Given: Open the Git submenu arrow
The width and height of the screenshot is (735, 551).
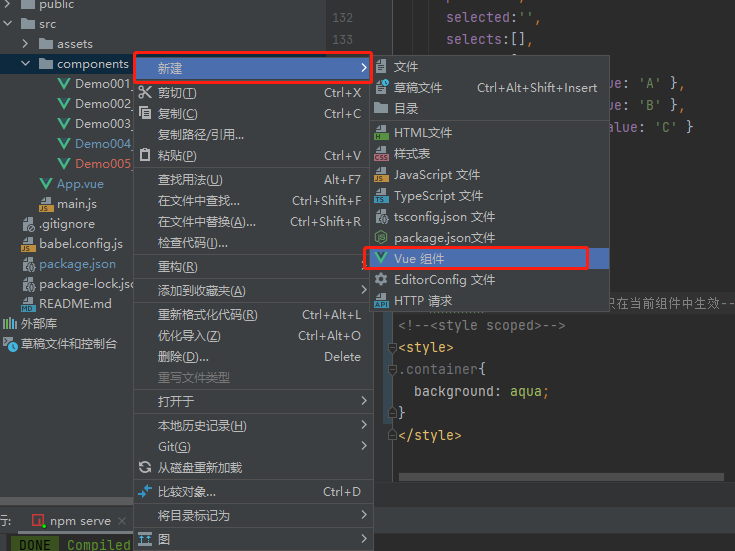Looking at the screenshot, I should pos(364,445).
